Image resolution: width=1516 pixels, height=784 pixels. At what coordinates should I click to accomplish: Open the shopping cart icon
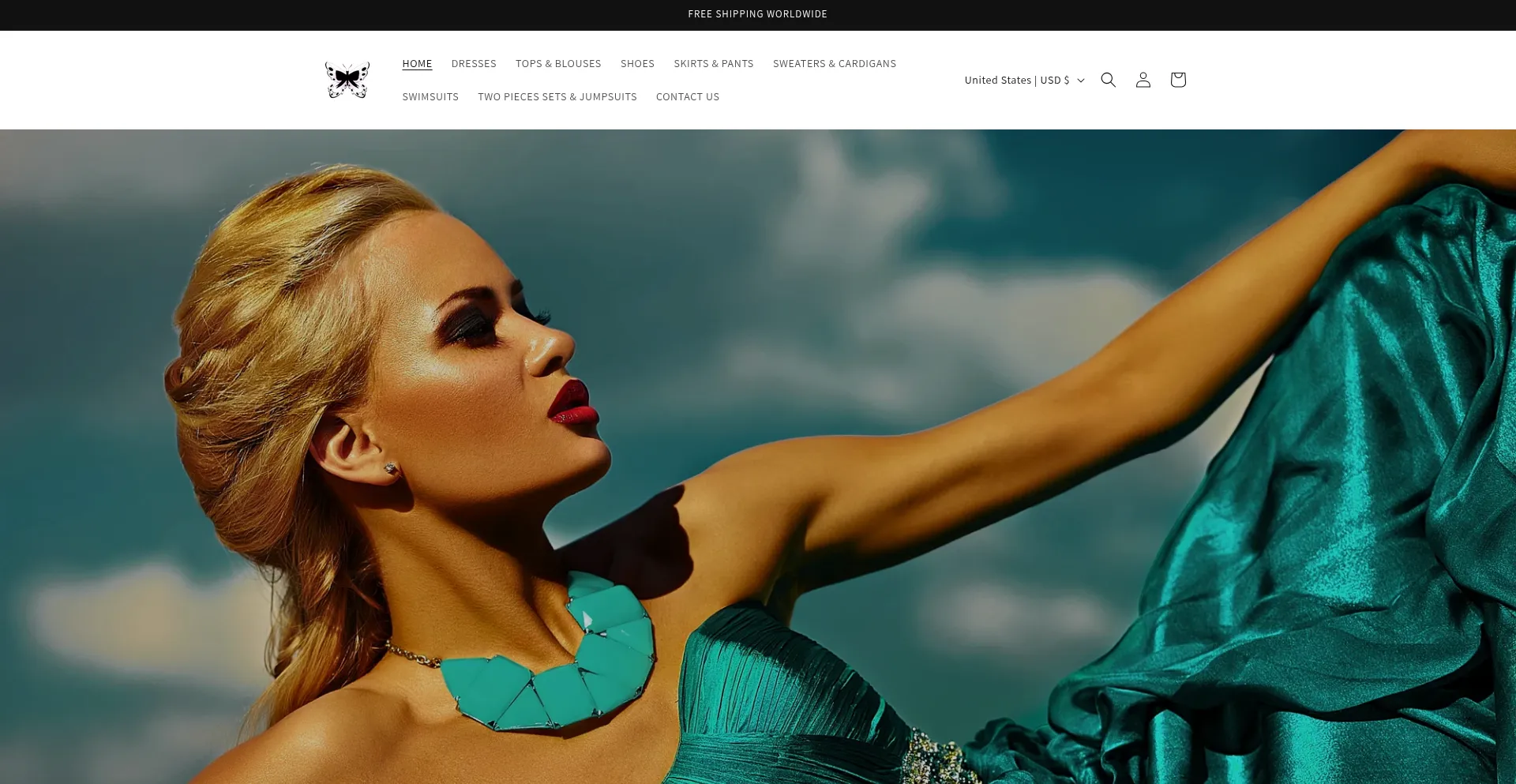pos(1178,80)
